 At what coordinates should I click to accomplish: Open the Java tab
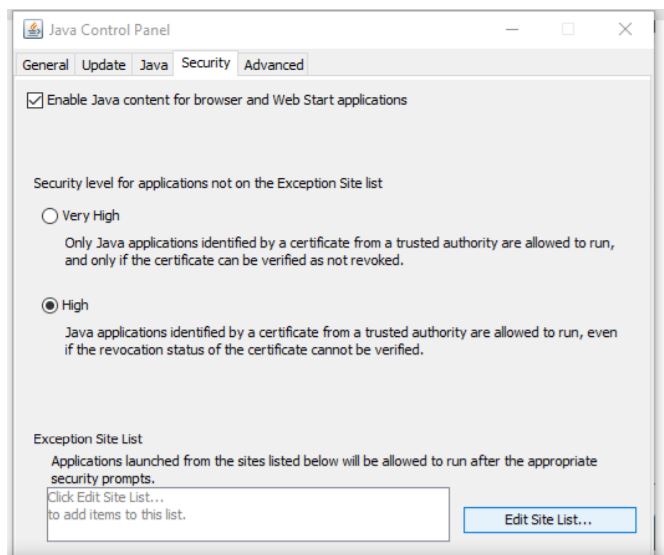(x=154, y=65)
